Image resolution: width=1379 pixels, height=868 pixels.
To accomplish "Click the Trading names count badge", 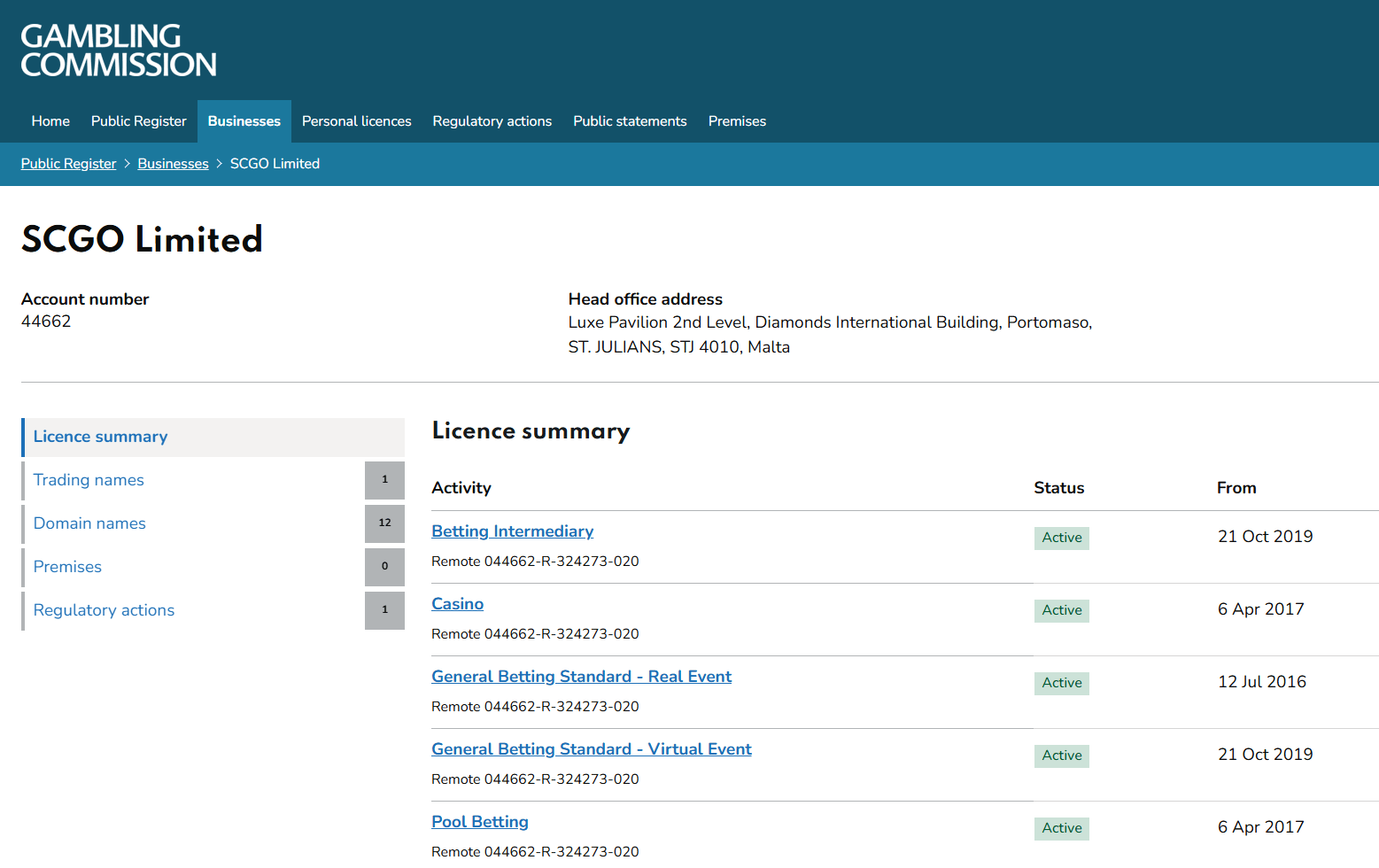I will [384, 480].
